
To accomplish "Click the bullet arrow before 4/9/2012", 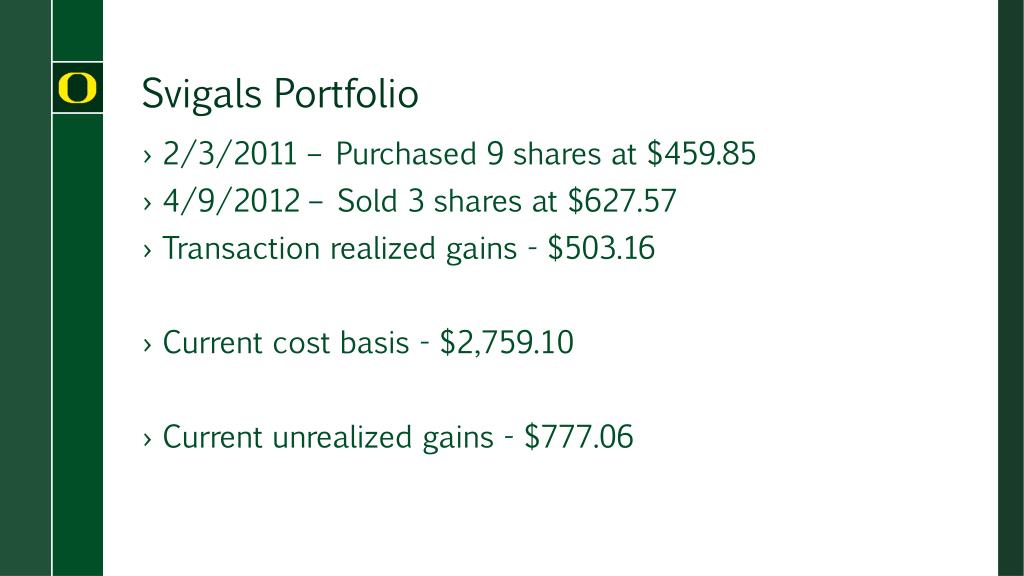I will click(x=147, y=203).
